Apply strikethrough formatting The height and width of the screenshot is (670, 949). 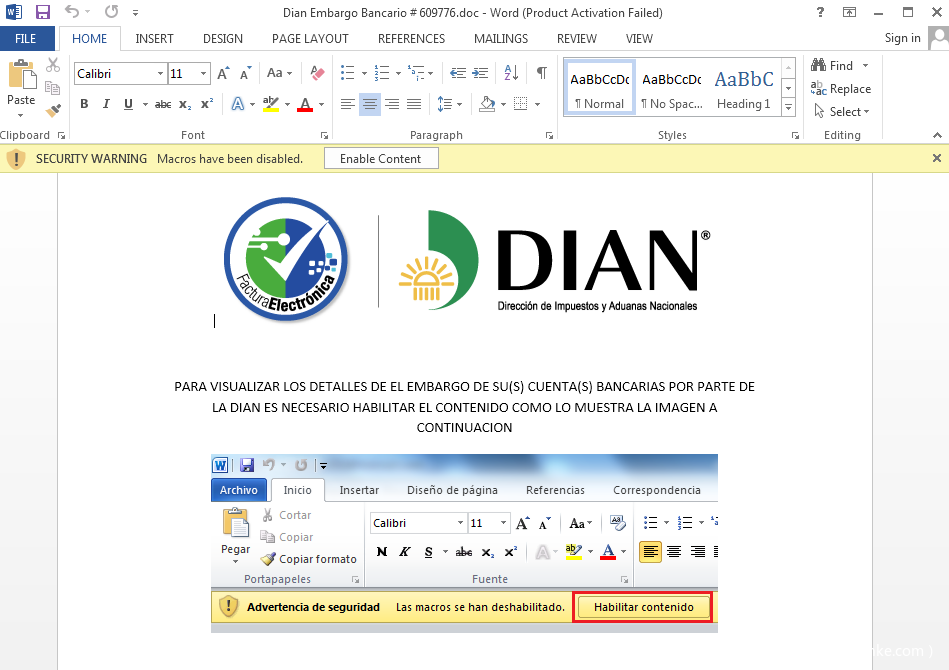coord(163,104)
